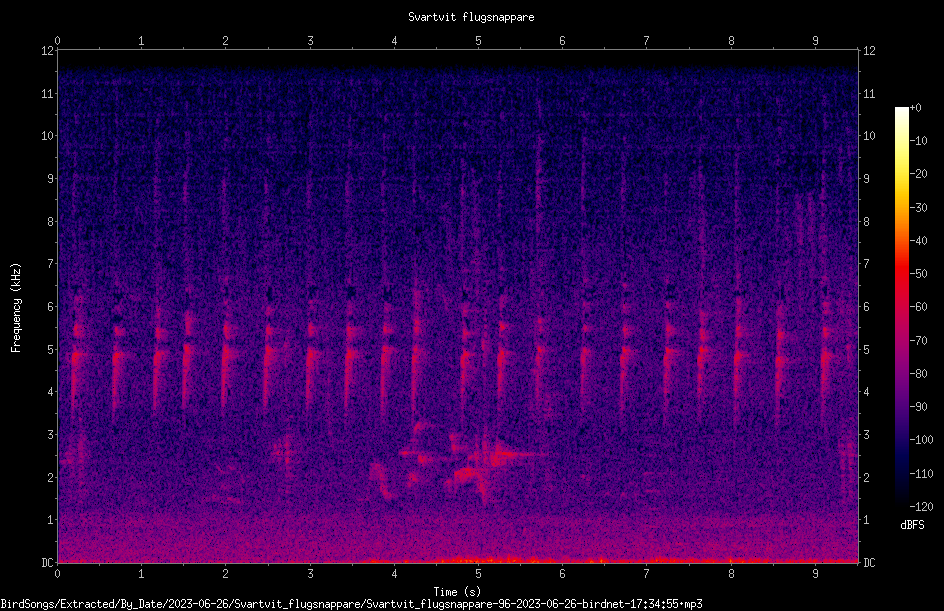Click the "-80" color scale label
The image size is (944, 611).
(x=918, y=374)
